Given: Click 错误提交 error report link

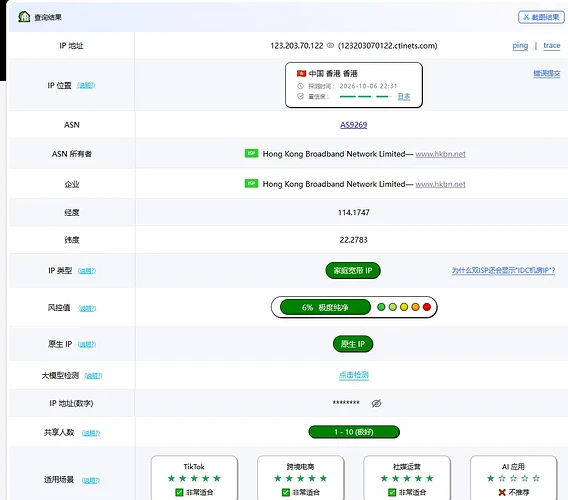Looking at the screenshot, I should [x=547, y=74].
